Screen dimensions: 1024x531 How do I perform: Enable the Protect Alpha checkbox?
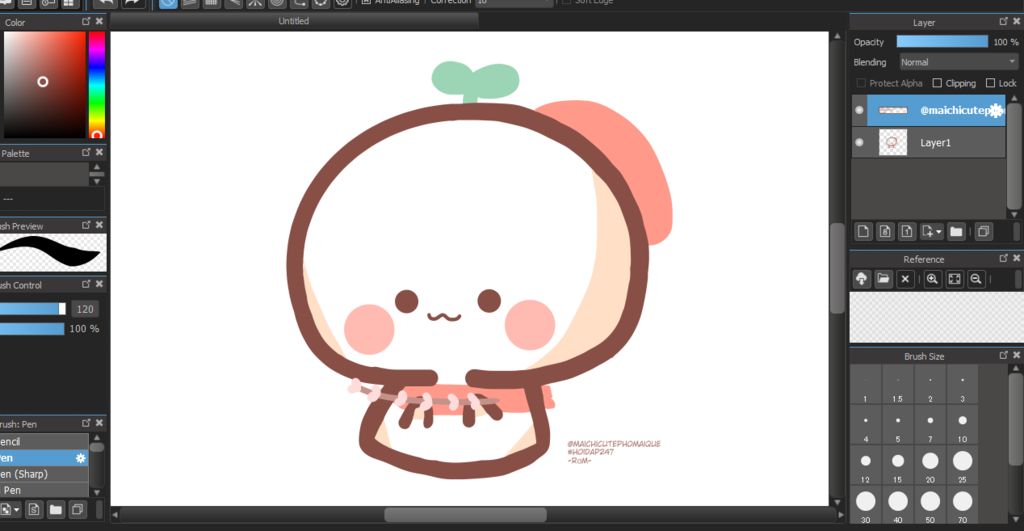point(861,83)
